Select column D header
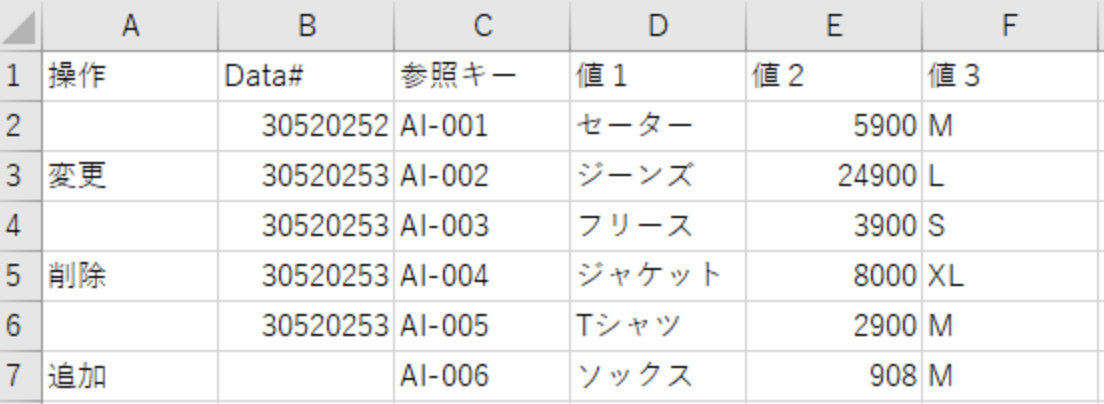 pyautogui.click(x=657, y=27)
